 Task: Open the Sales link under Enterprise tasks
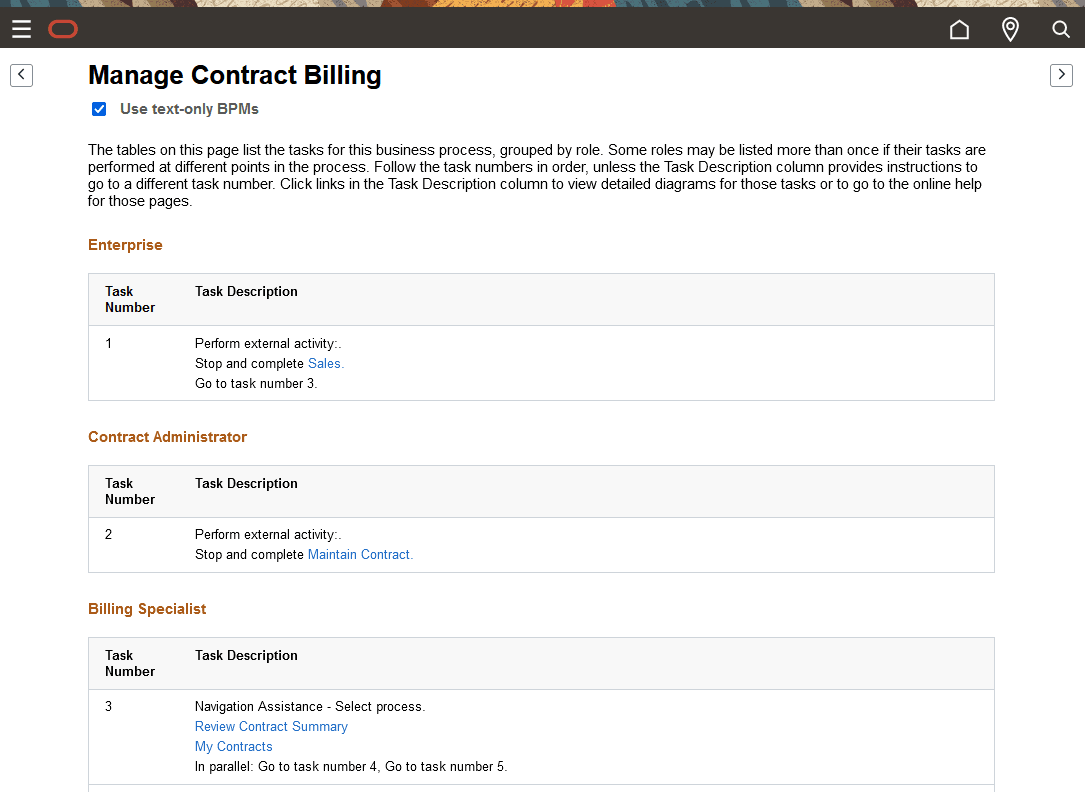[324, 363]
